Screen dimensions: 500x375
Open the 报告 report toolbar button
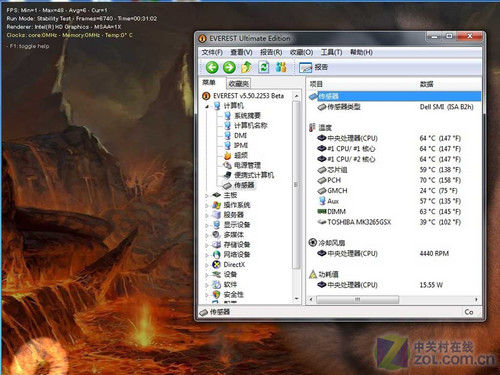coord(314,67)
